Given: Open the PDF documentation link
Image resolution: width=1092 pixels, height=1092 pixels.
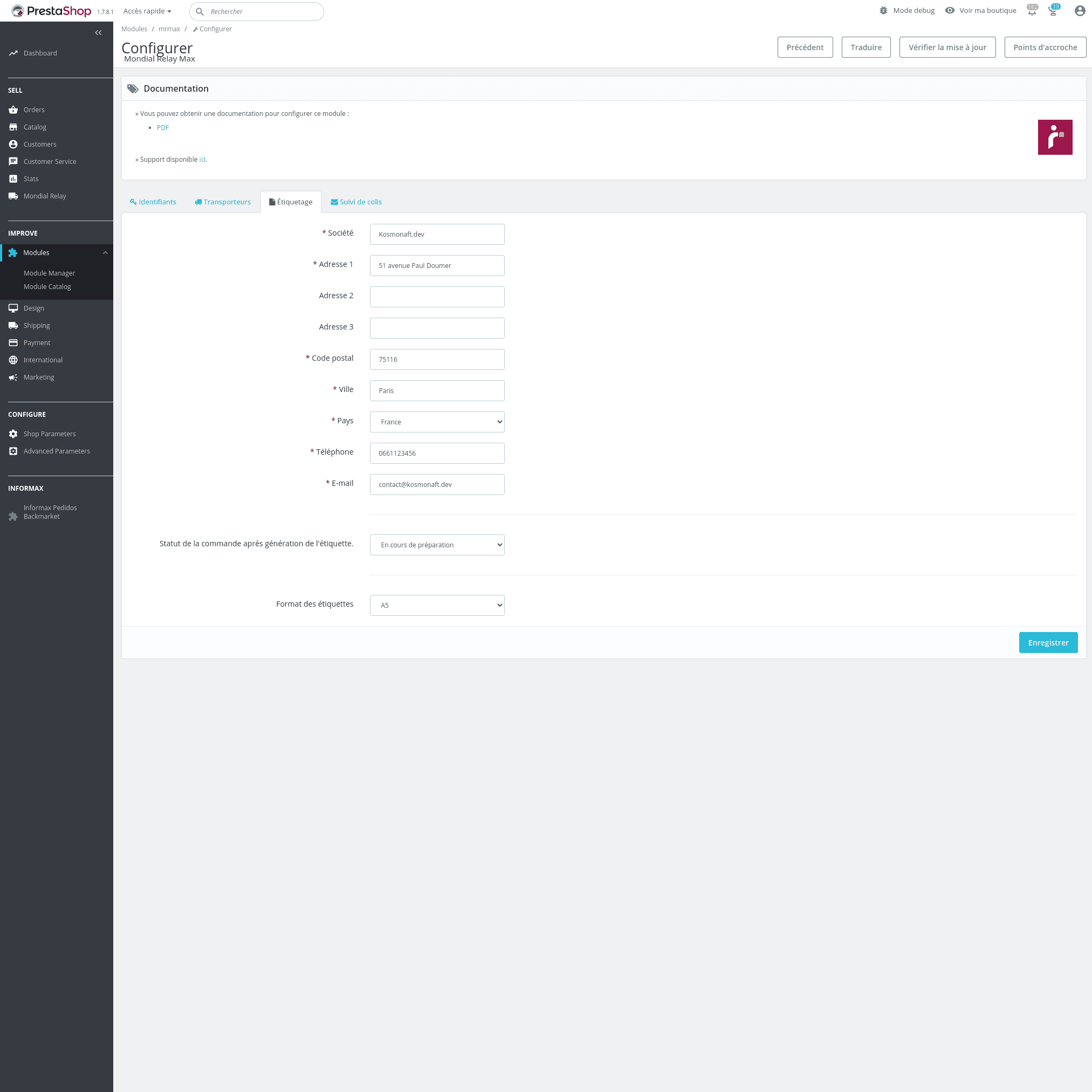Looking at the screenshot, I should point(163,128).
